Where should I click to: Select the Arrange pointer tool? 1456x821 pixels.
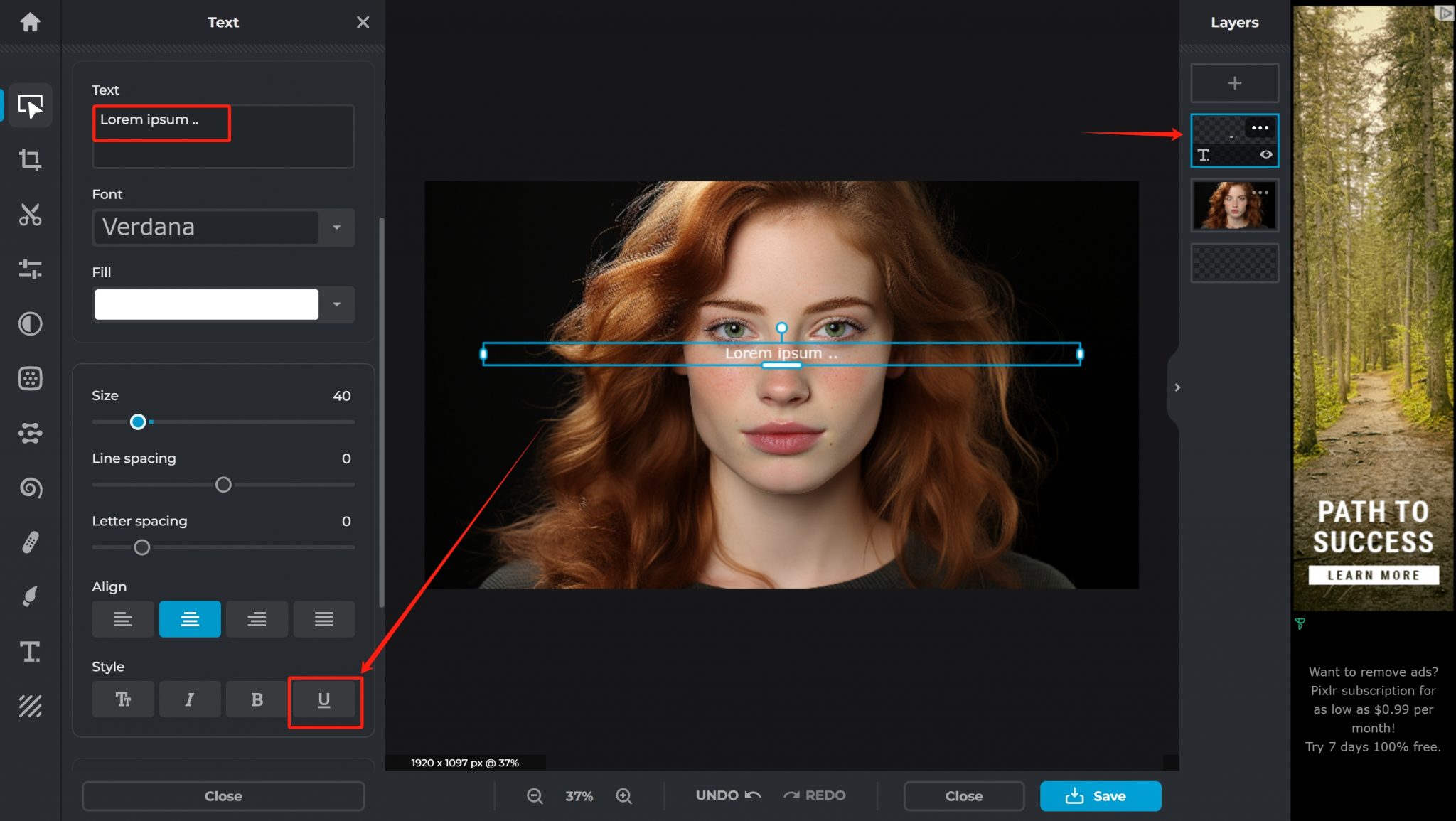30,105
